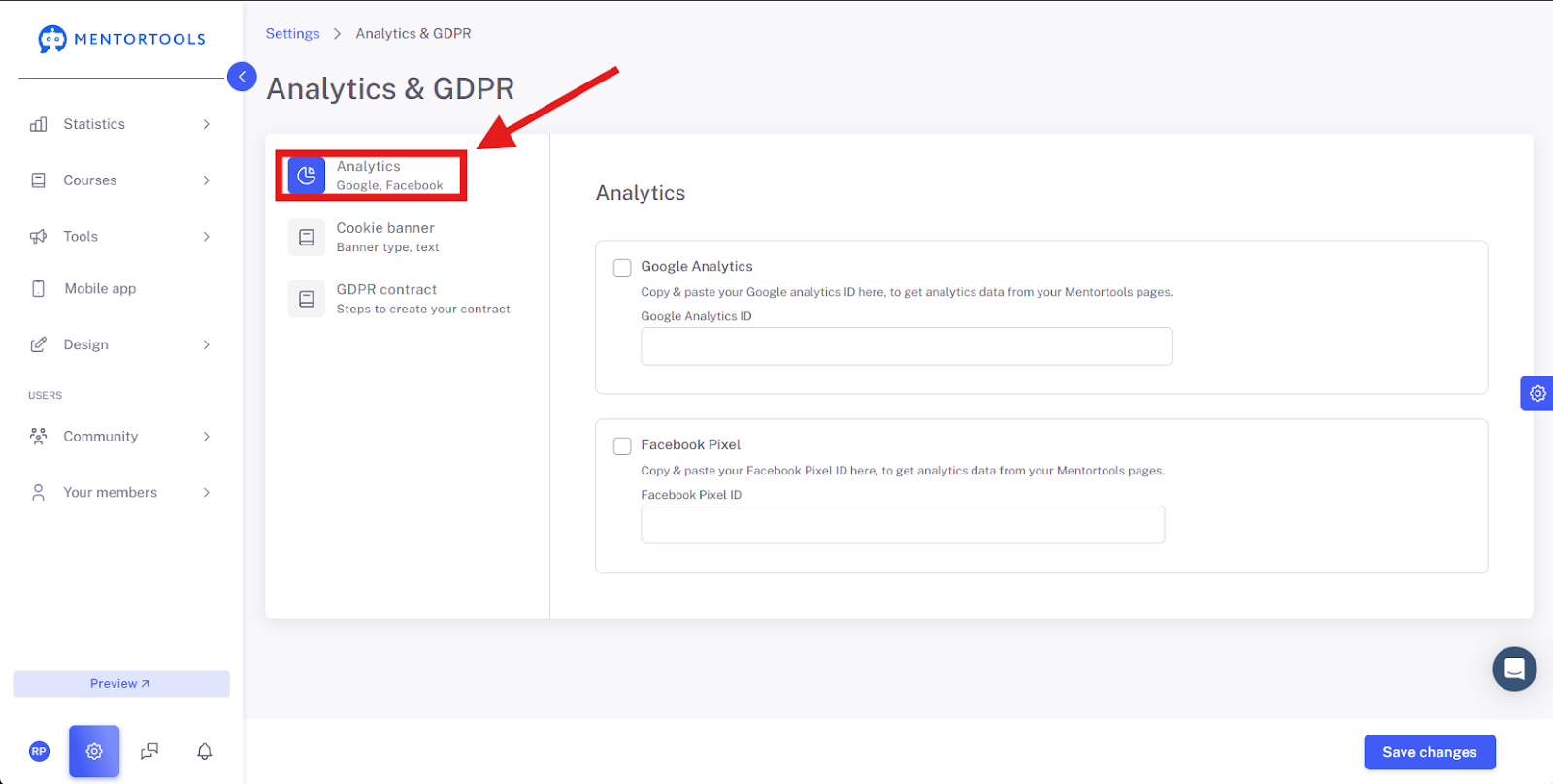Expand the Courses menu chevron
The height and width of the screenshot is (784, 1553).
207,180
